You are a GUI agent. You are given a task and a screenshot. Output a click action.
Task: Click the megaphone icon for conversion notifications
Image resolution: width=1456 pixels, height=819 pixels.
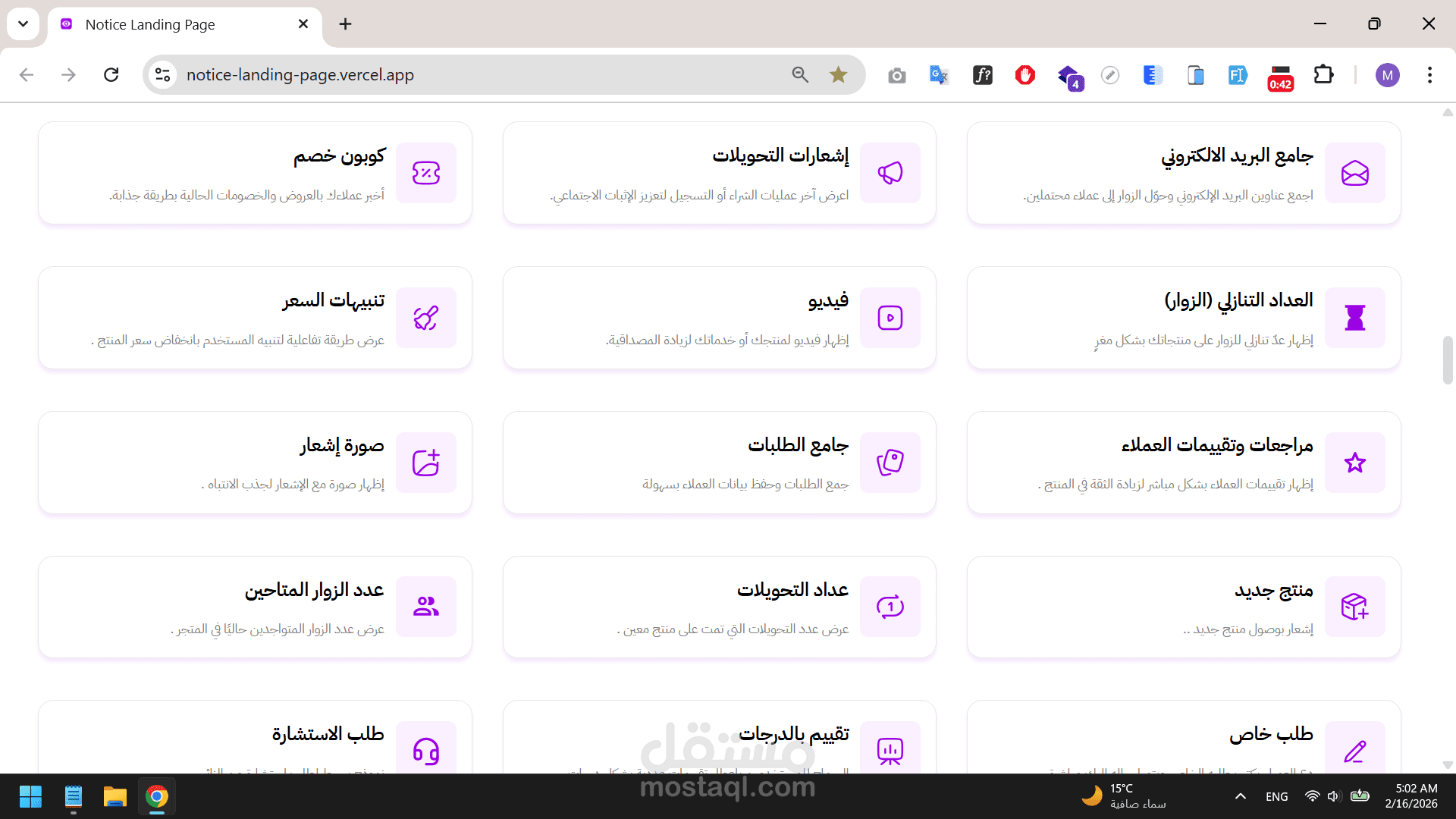(890, 173)
